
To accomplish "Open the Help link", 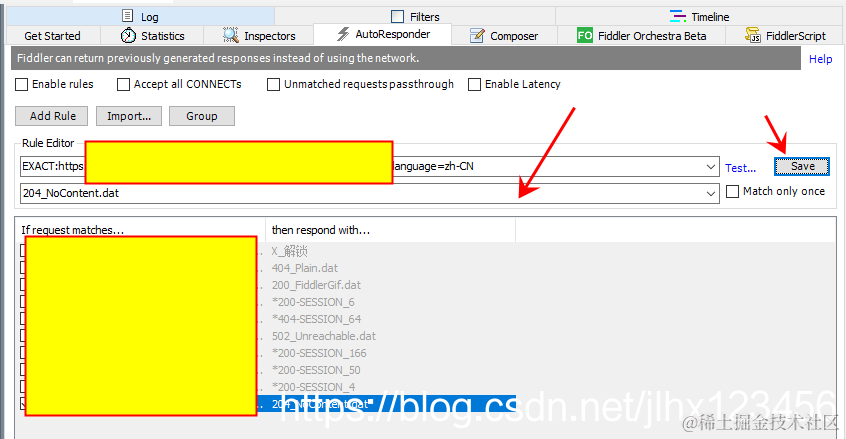I will (x=820, y=59).
